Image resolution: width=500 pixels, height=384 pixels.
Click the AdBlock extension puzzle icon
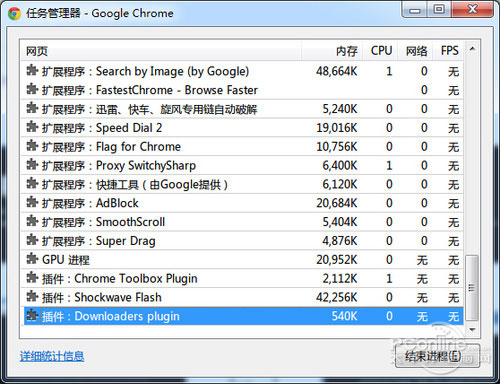click(32, 202)
